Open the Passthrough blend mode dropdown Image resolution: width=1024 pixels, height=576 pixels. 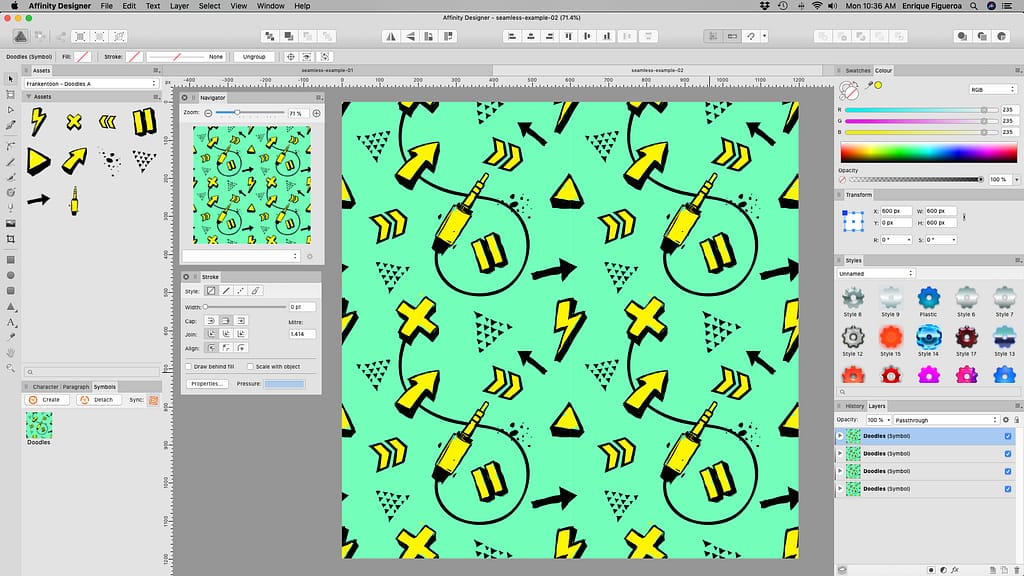coord(946,420)
